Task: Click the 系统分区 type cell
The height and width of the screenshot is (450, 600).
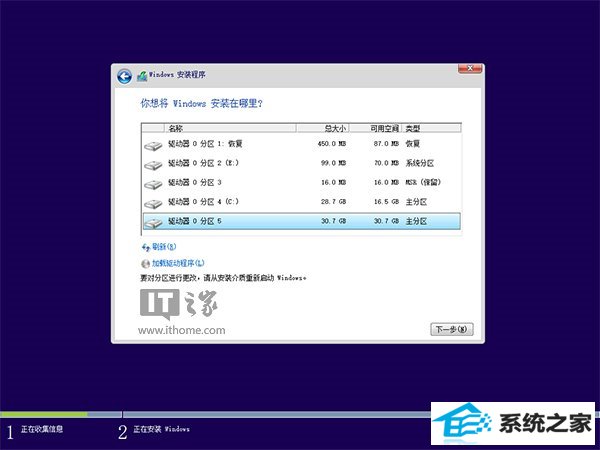Action: point(420,163)
